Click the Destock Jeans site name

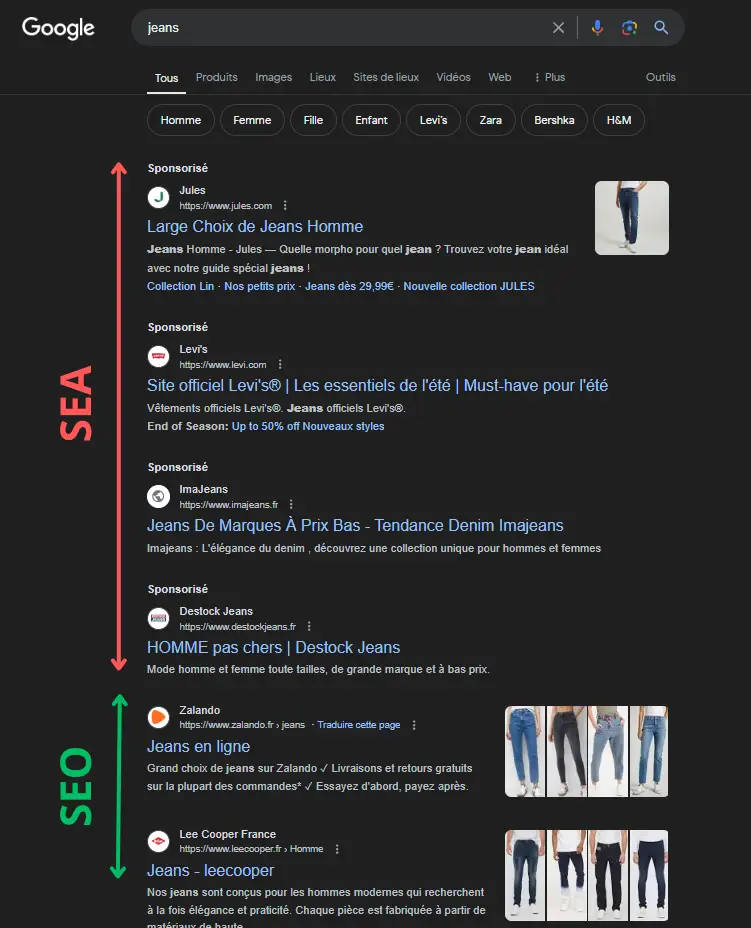[216, 611]
